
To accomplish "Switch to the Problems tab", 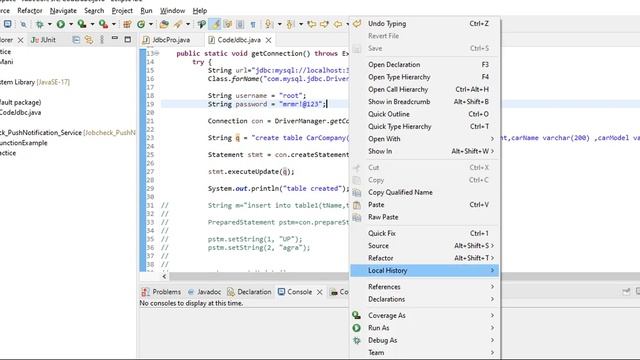I will (161, 292).
